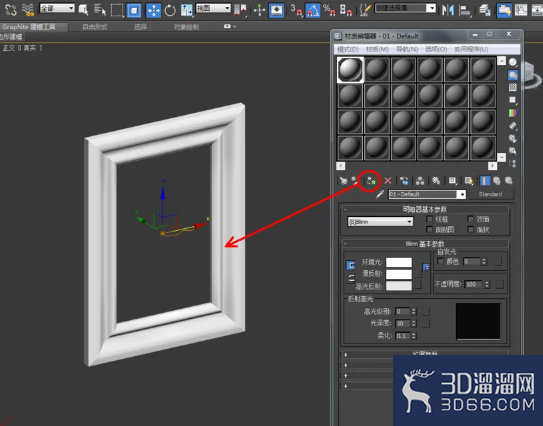Screen dimensions: 543x426
Task: Collapse the 明暗器基本参数 rollout
Action: [x=425, y=209]
